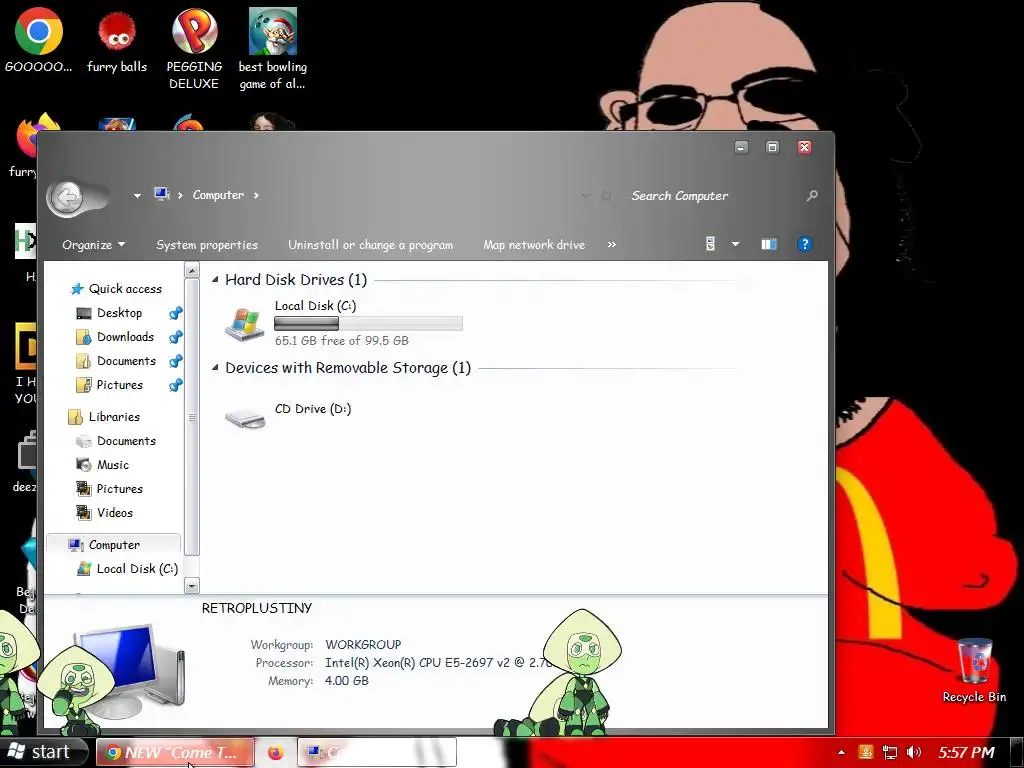Open Explorer help question mark

click(805, 244)
